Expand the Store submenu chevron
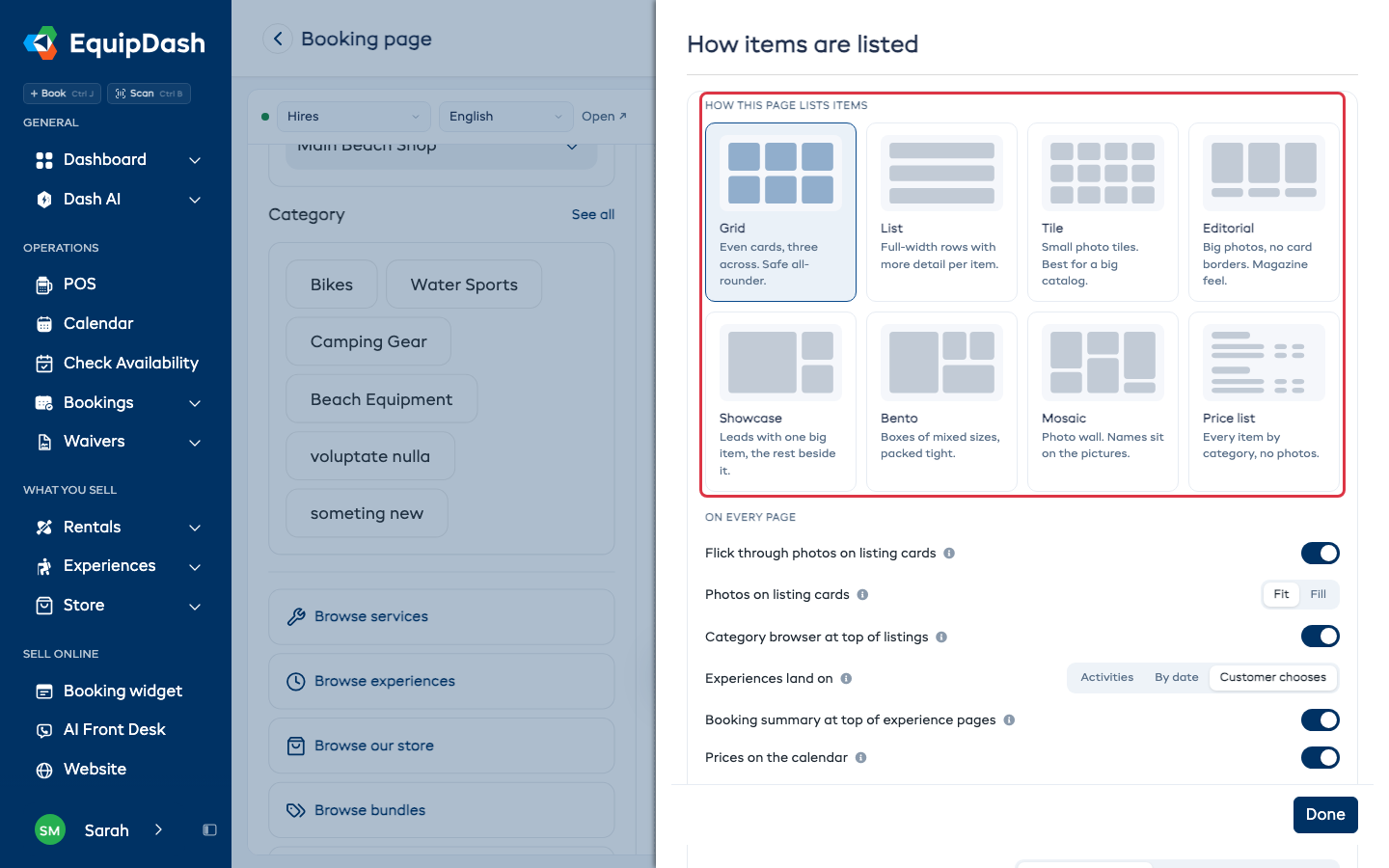This screenshot has height=868, width=1389. tap(195, 606)
